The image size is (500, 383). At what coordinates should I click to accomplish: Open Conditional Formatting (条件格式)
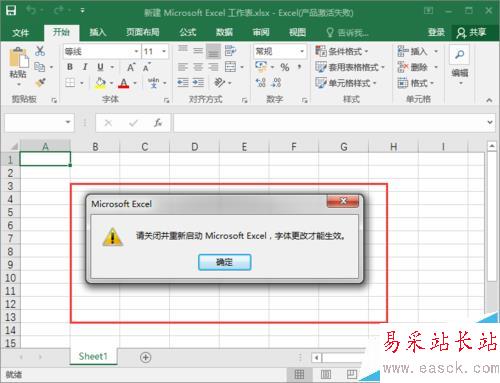click(342, 51)
